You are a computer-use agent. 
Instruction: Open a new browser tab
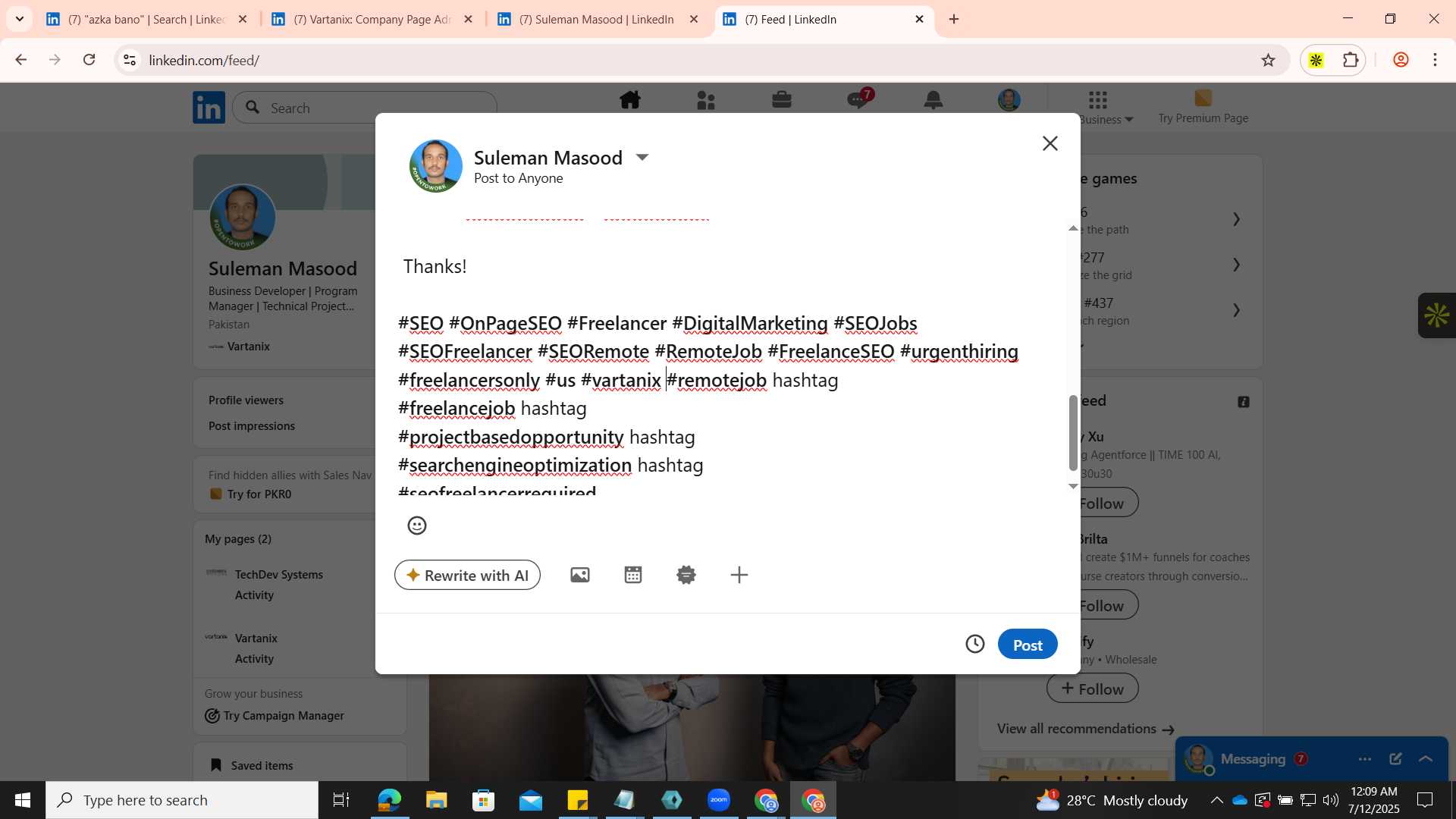pos(954,19)
